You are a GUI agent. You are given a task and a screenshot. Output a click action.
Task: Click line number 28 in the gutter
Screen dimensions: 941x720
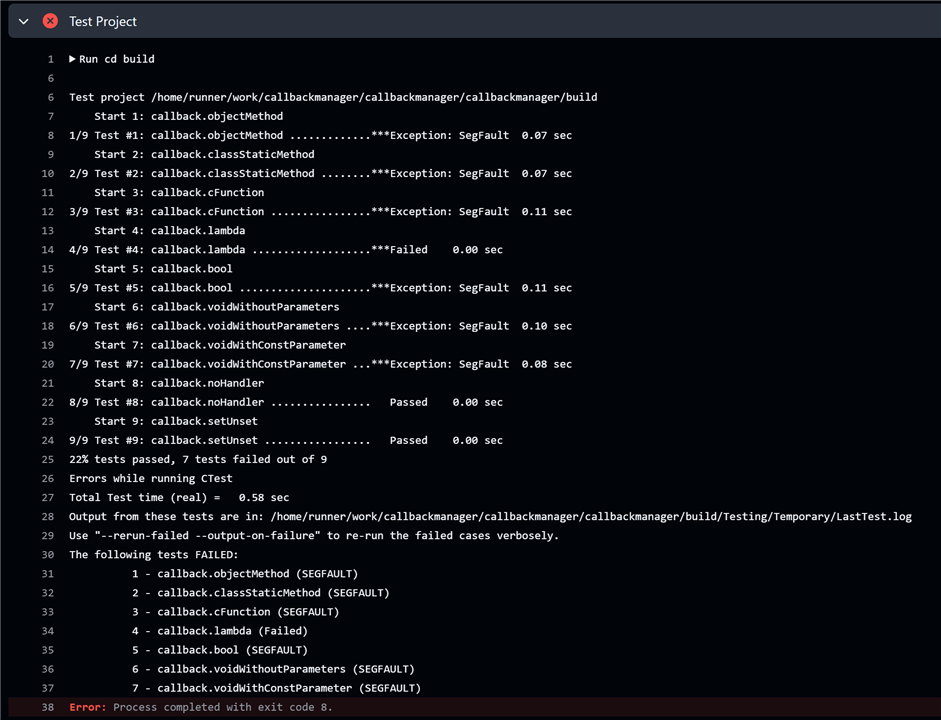coord(48,517)
